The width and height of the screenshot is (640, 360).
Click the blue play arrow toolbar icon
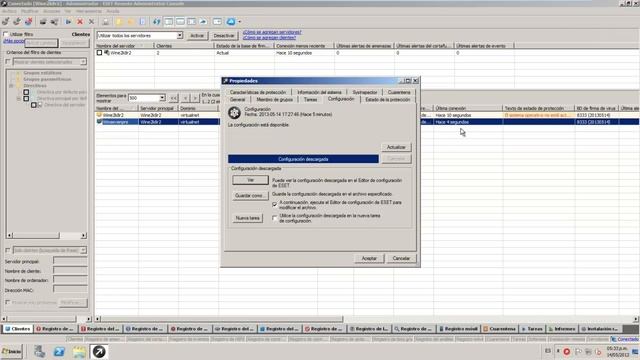69,22
